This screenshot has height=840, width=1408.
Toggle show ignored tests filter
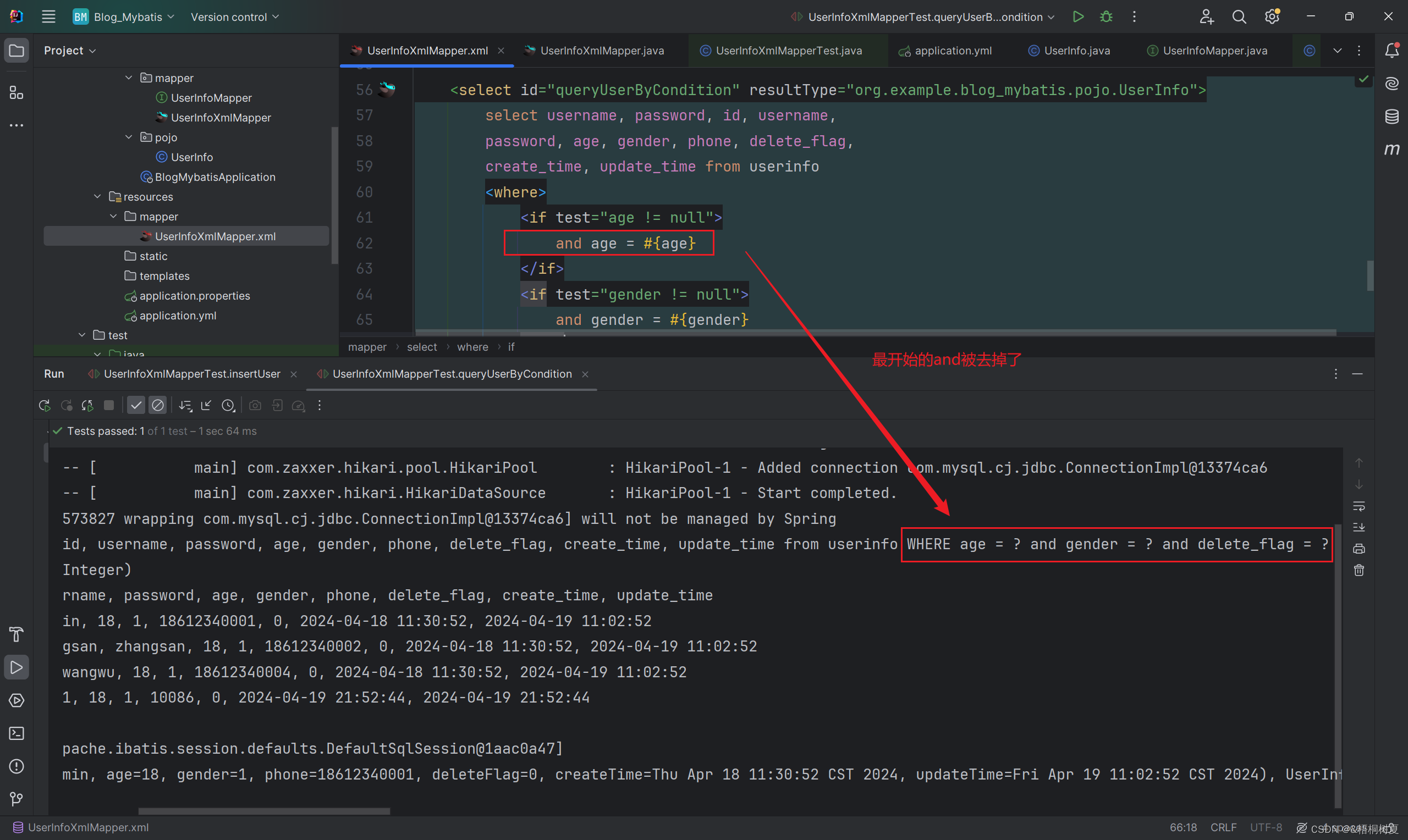click(157, 405)
